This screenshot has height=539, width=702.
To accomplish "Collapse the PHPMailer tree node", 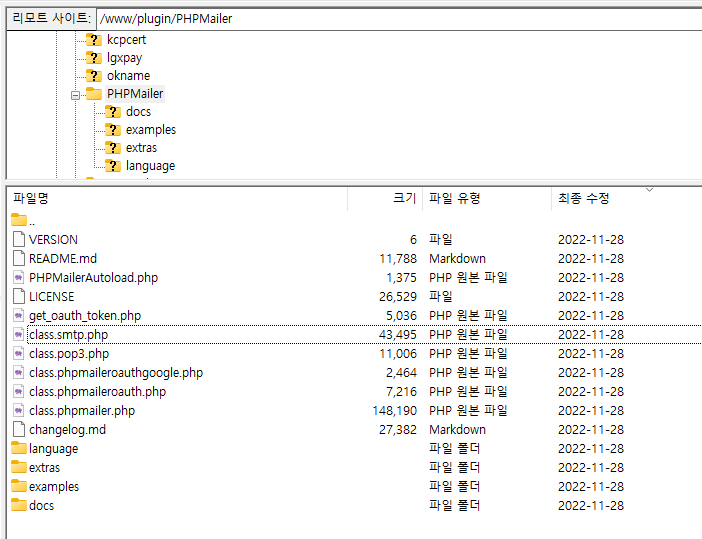I will click(75, 95).
